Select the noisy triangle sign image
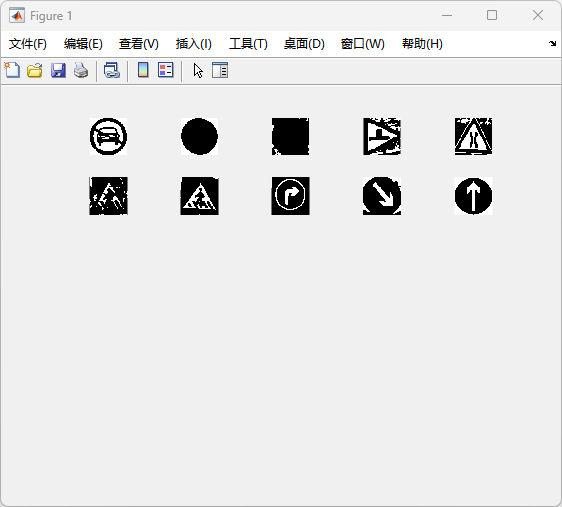The width and height of the screenshot is (562, 507). coord(108,196)
